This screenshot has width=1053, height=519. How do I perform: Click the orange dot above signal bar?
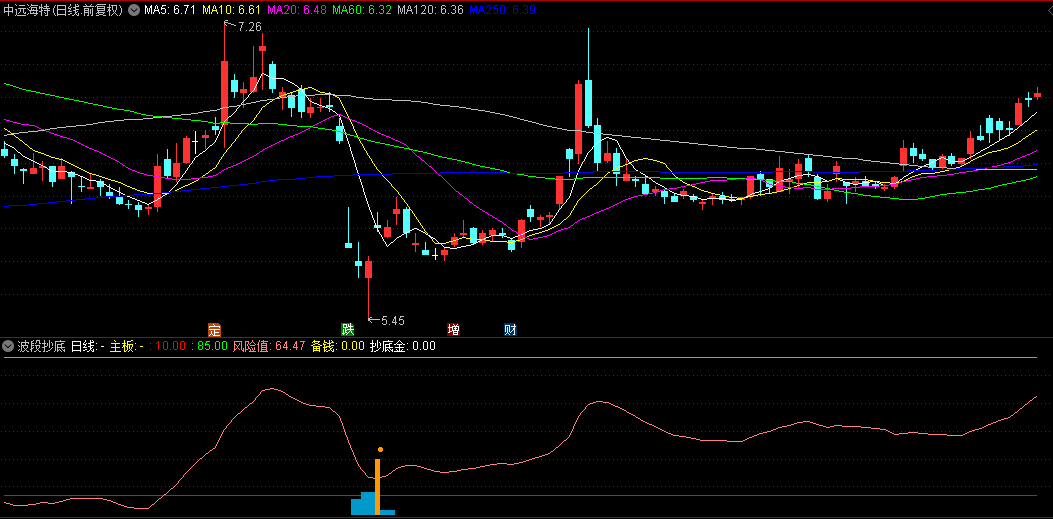coord(380,449)
